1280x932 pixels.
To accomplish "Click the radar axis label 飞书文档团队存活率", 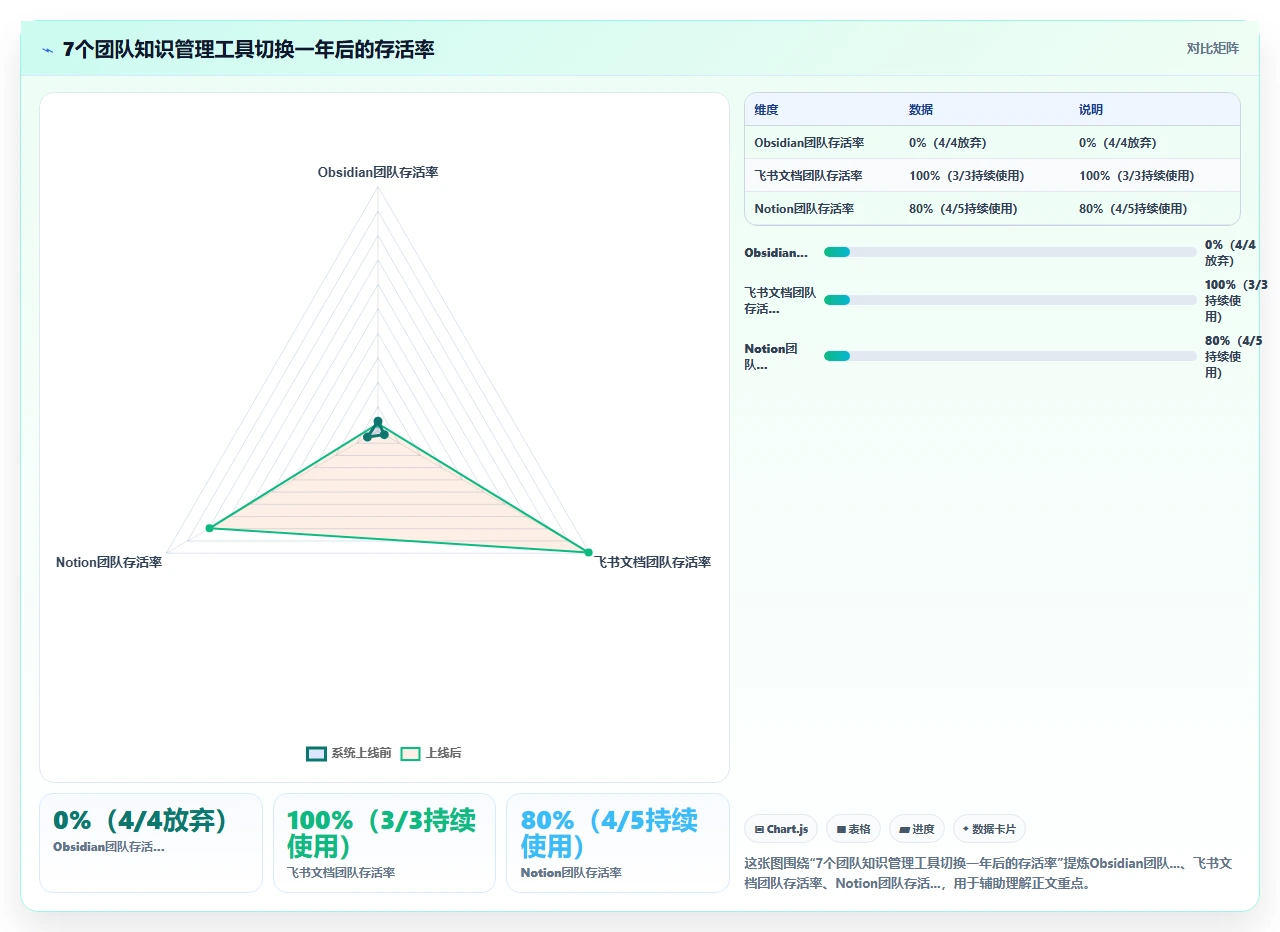I will pos(653,562).
